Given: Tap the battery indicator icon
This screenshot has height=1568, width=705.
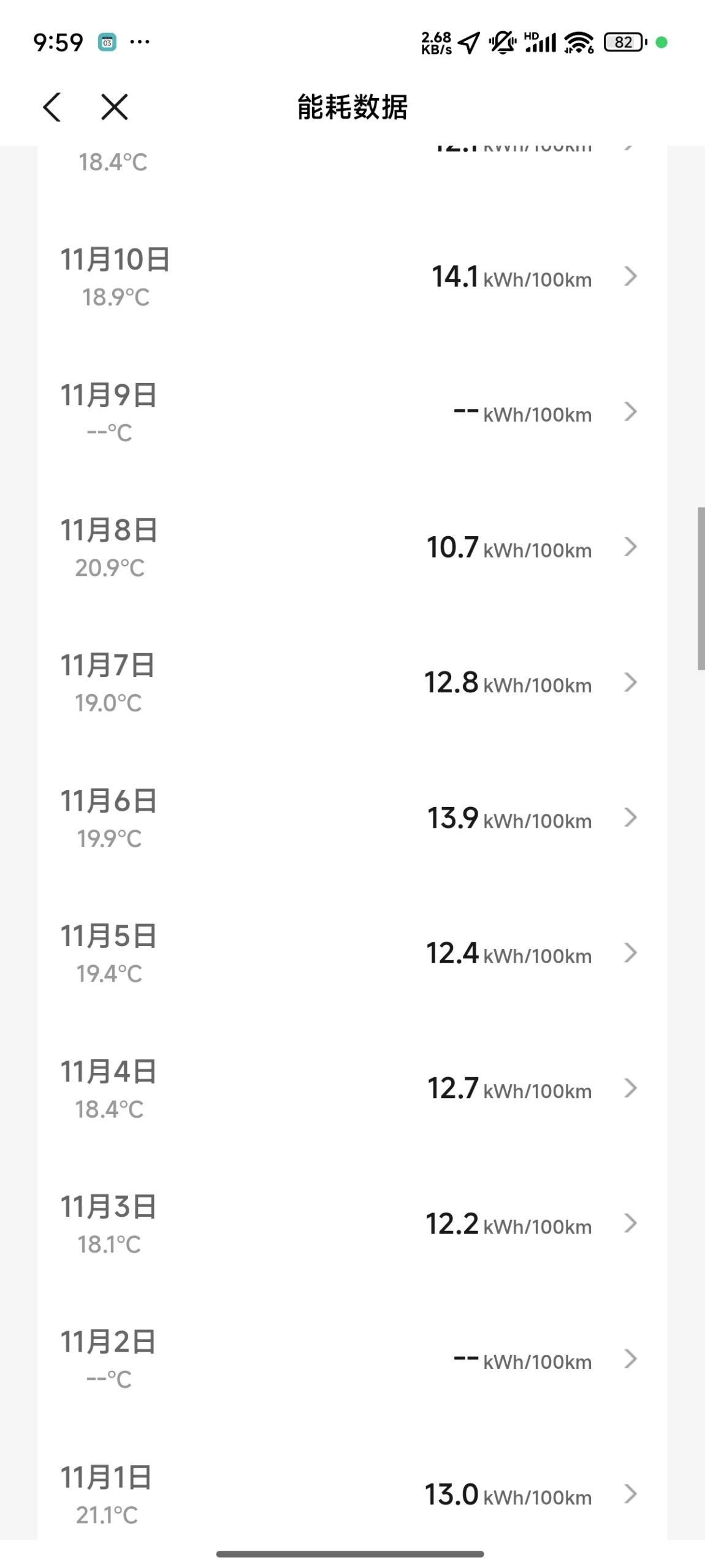Looking at the screenshot, I should (x=625, y=42).
